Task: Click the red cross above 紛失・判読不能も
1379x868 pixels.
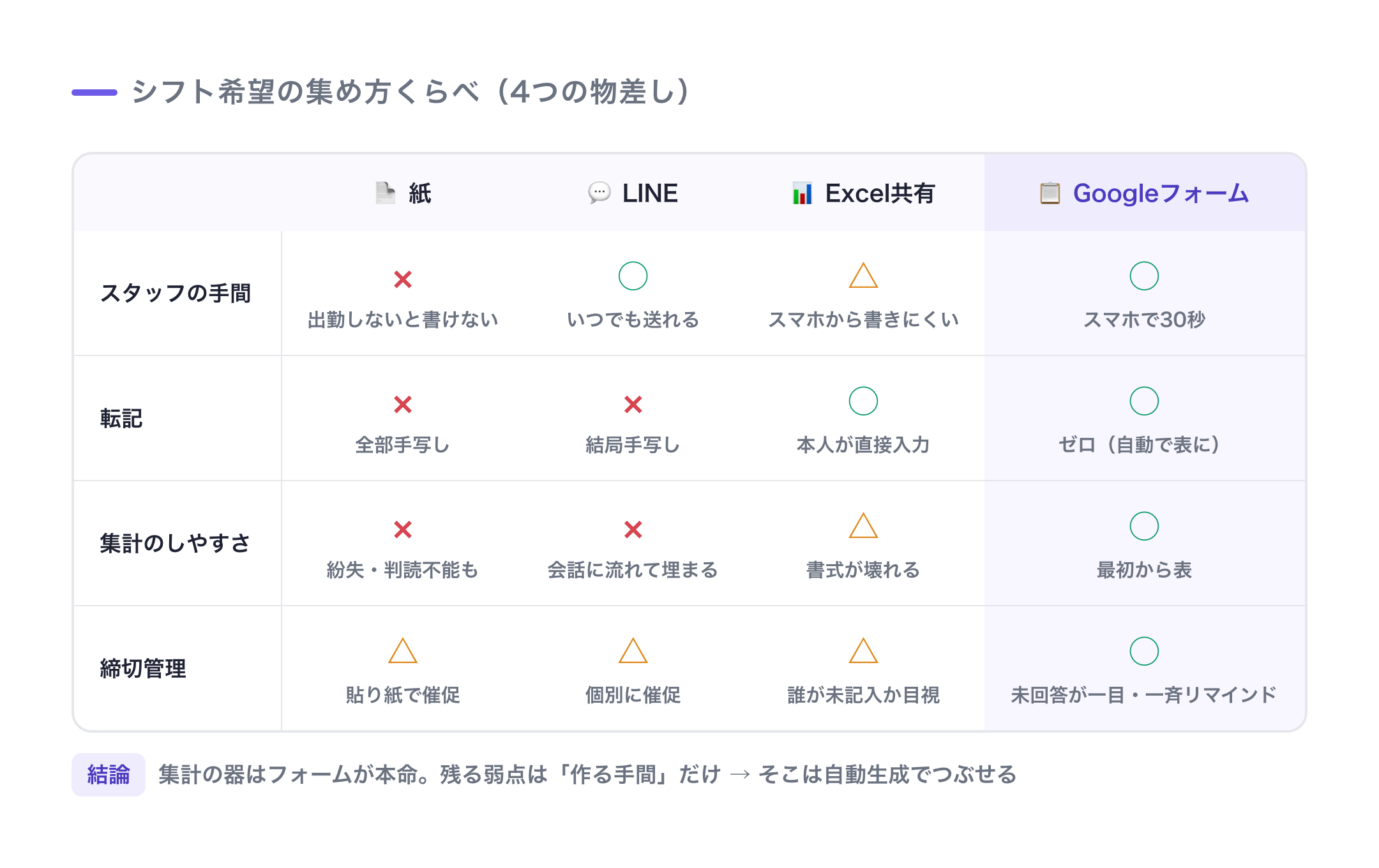Action: coord(403,529)
